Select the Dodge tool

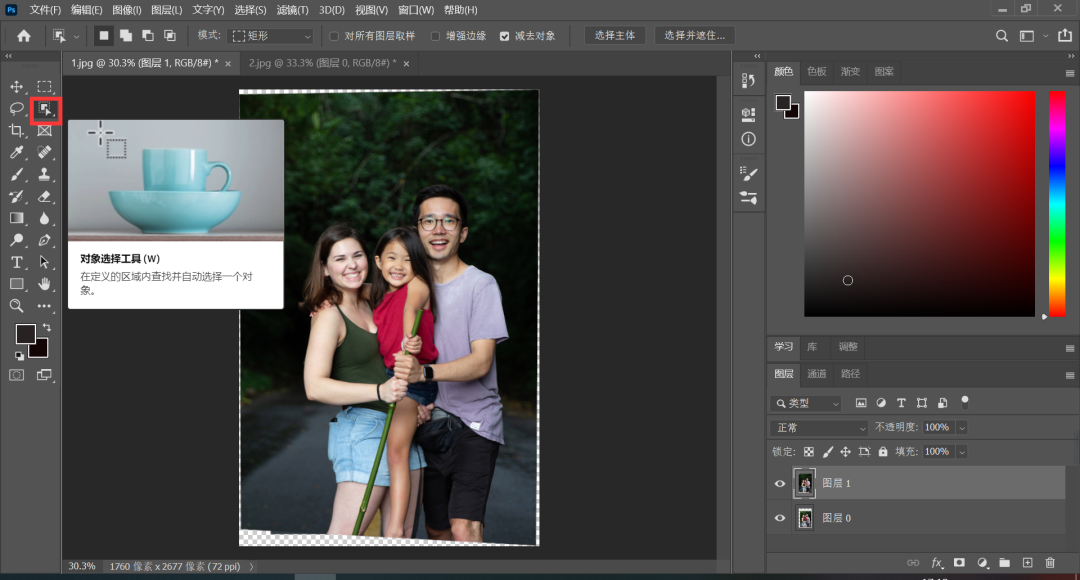[17, 240]
